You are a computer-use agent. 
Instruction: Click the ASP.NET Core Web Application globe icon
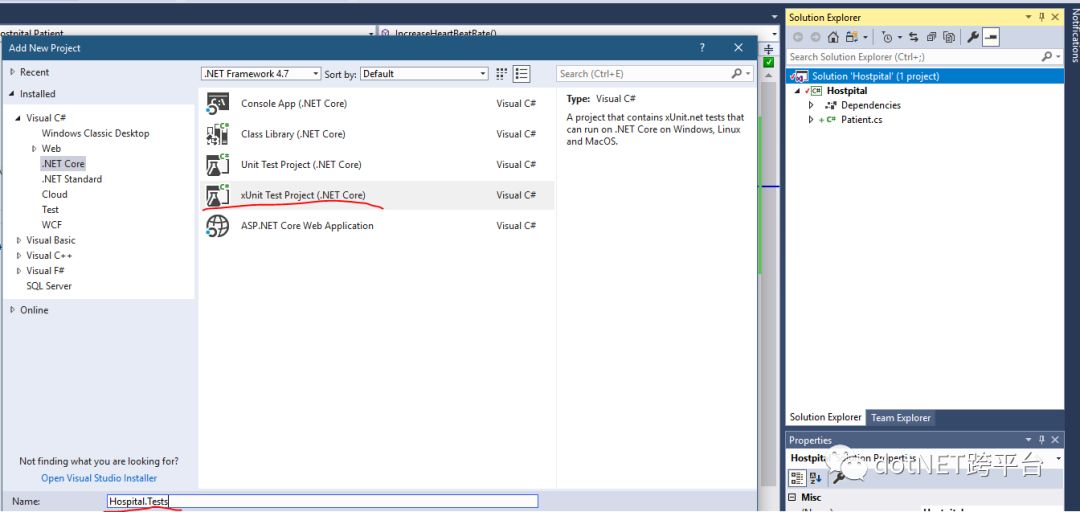click(x=218, y=225)
